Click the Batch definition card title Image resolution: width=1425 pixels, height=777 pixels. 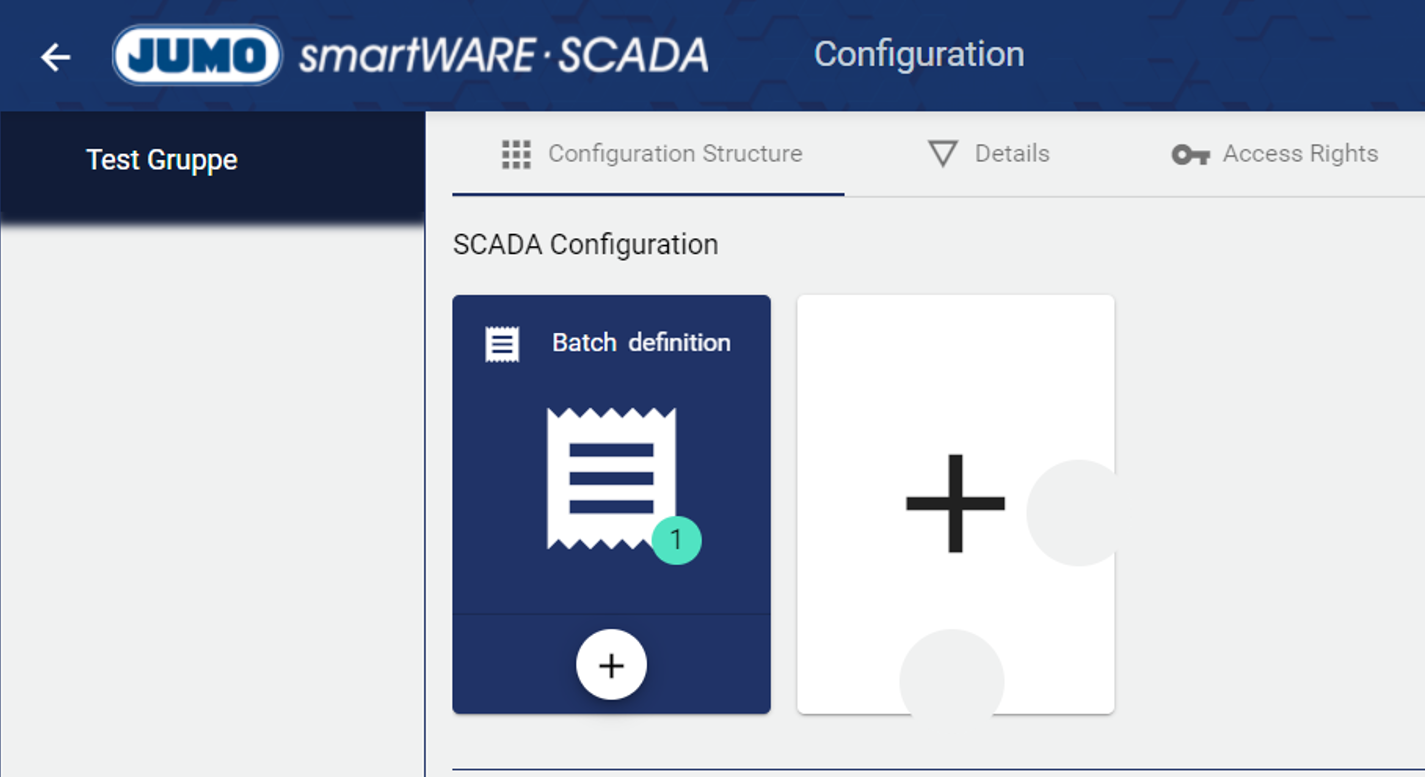click(641, 343)
